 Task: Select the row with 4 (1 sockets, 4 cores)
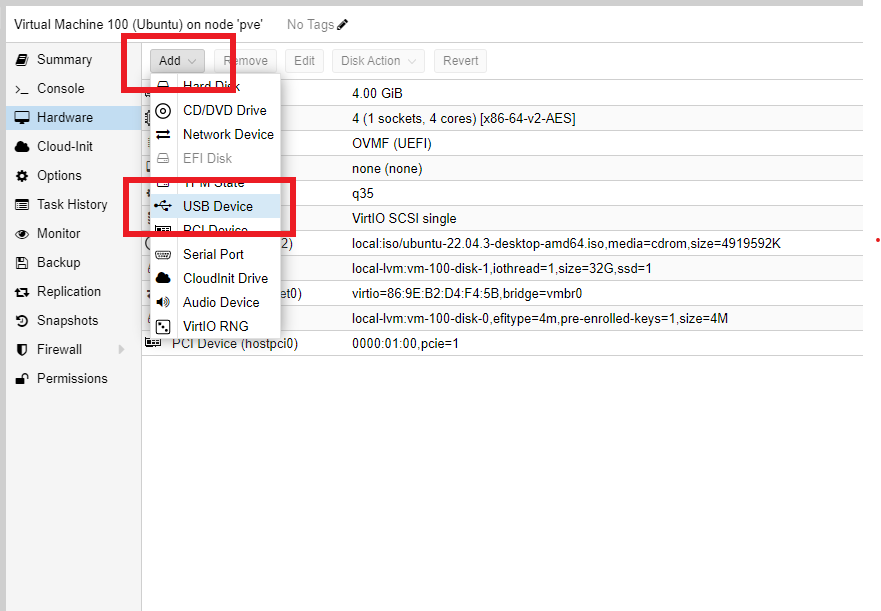point(502,119)
